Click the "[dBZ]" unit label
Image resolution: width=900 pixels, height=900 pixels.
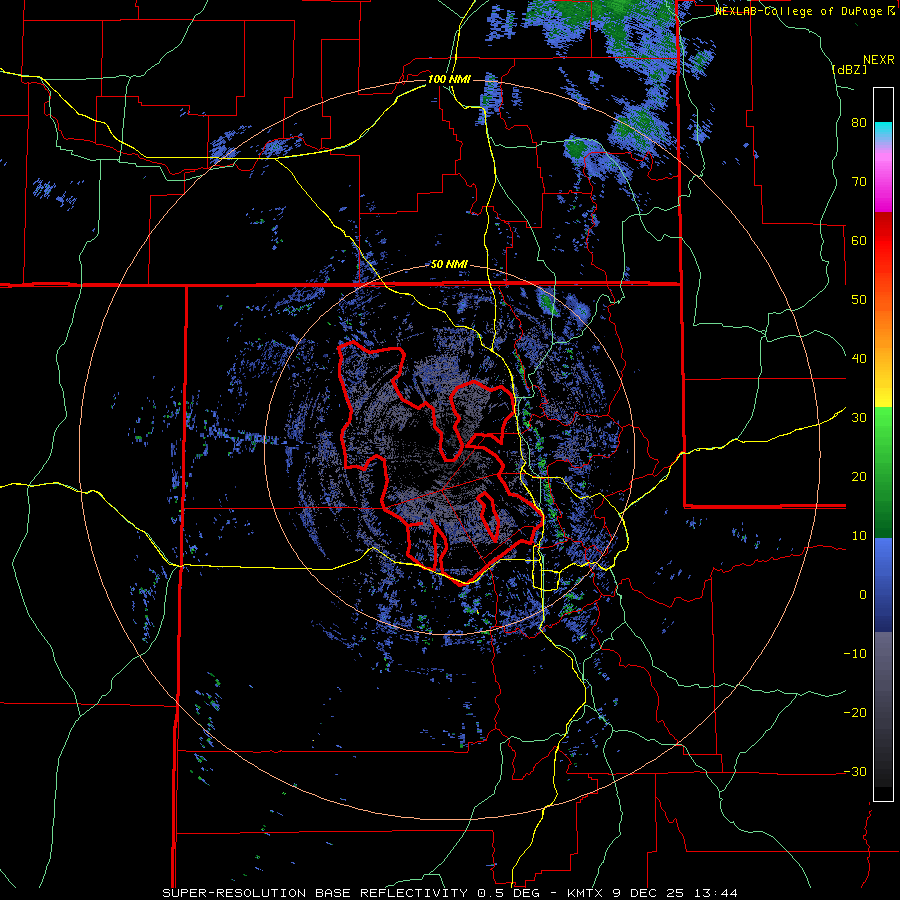coord(850,69)
